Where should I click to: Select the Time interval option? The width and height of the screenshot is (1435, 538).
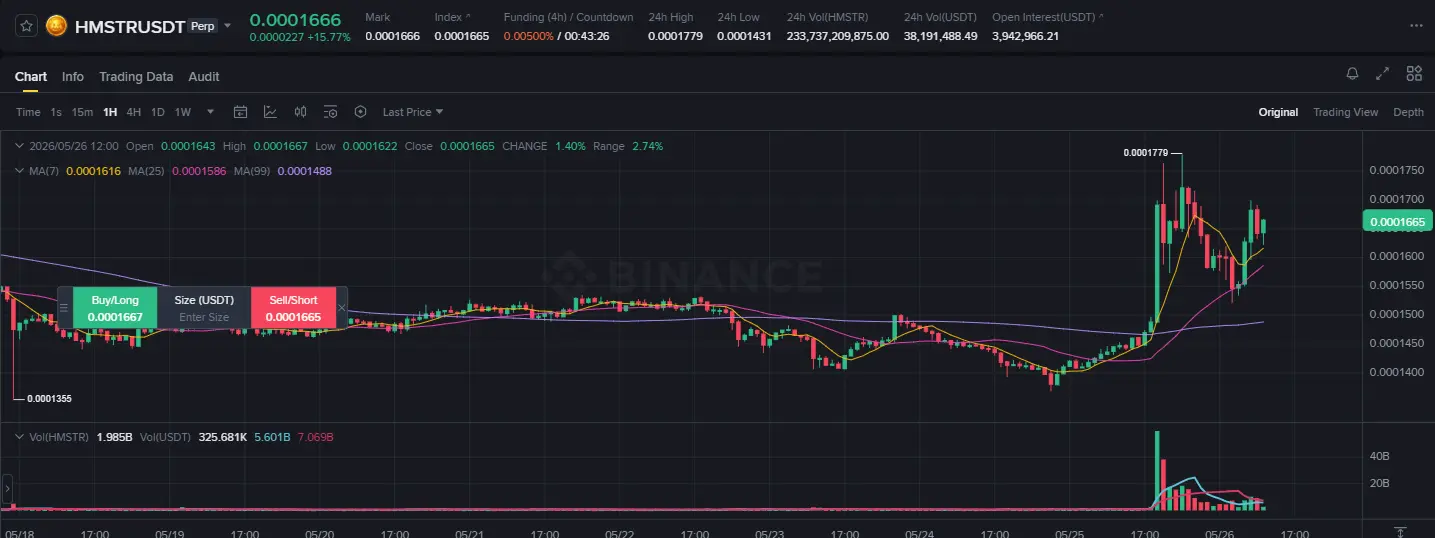click(x=28, y=112)
